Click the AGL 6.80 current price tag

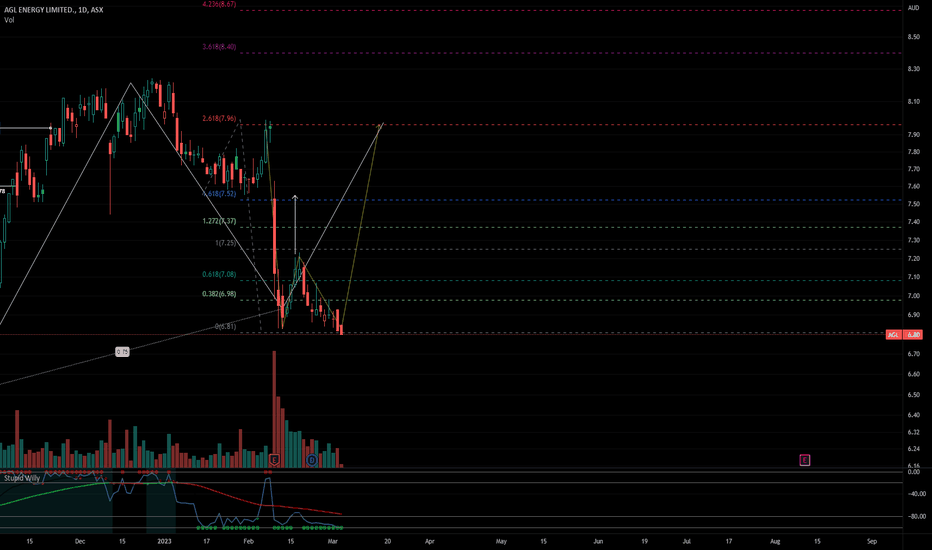click(903, 335)
